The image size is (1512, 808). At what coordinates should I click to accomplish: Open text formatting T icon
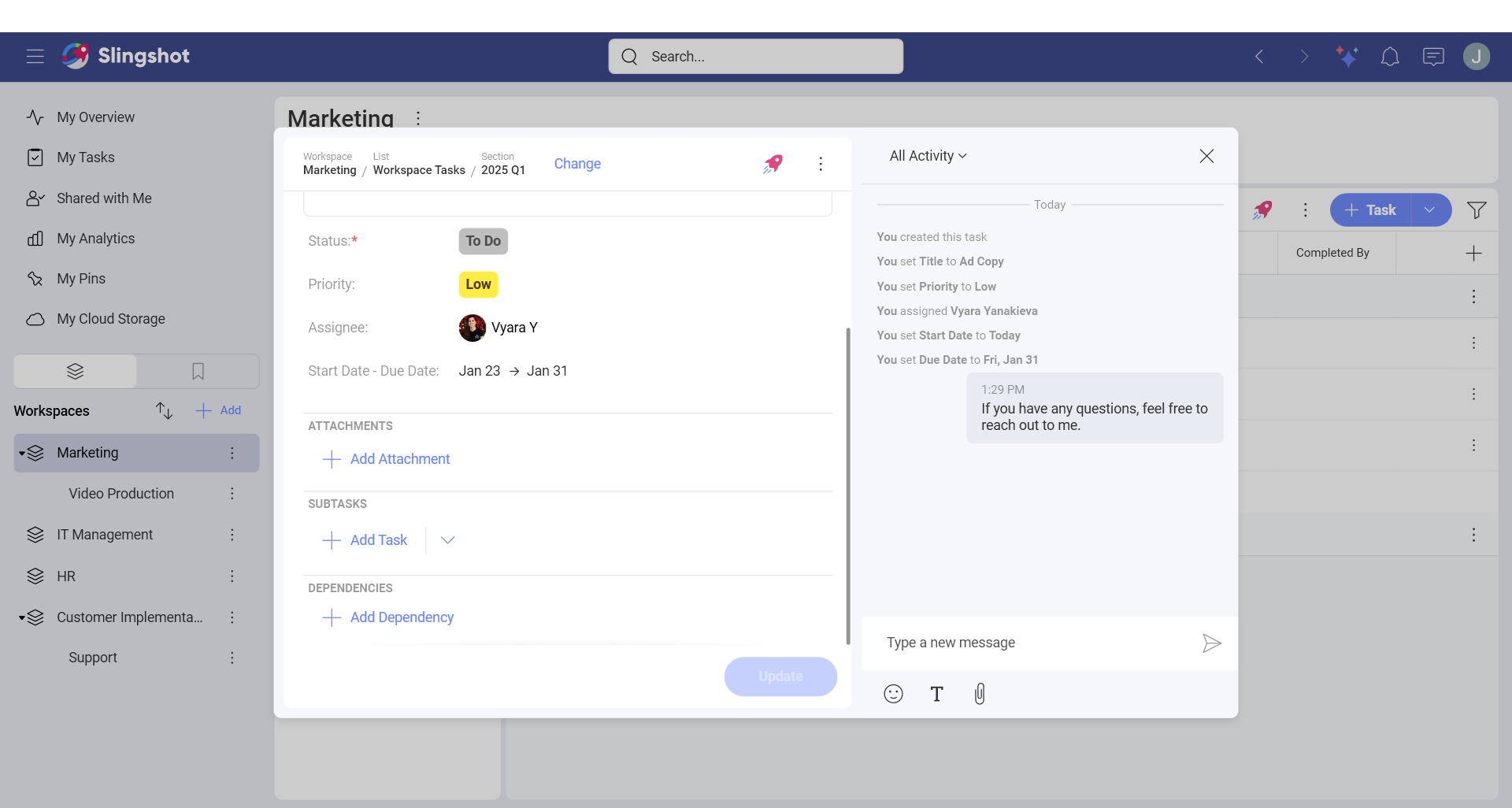936,694
